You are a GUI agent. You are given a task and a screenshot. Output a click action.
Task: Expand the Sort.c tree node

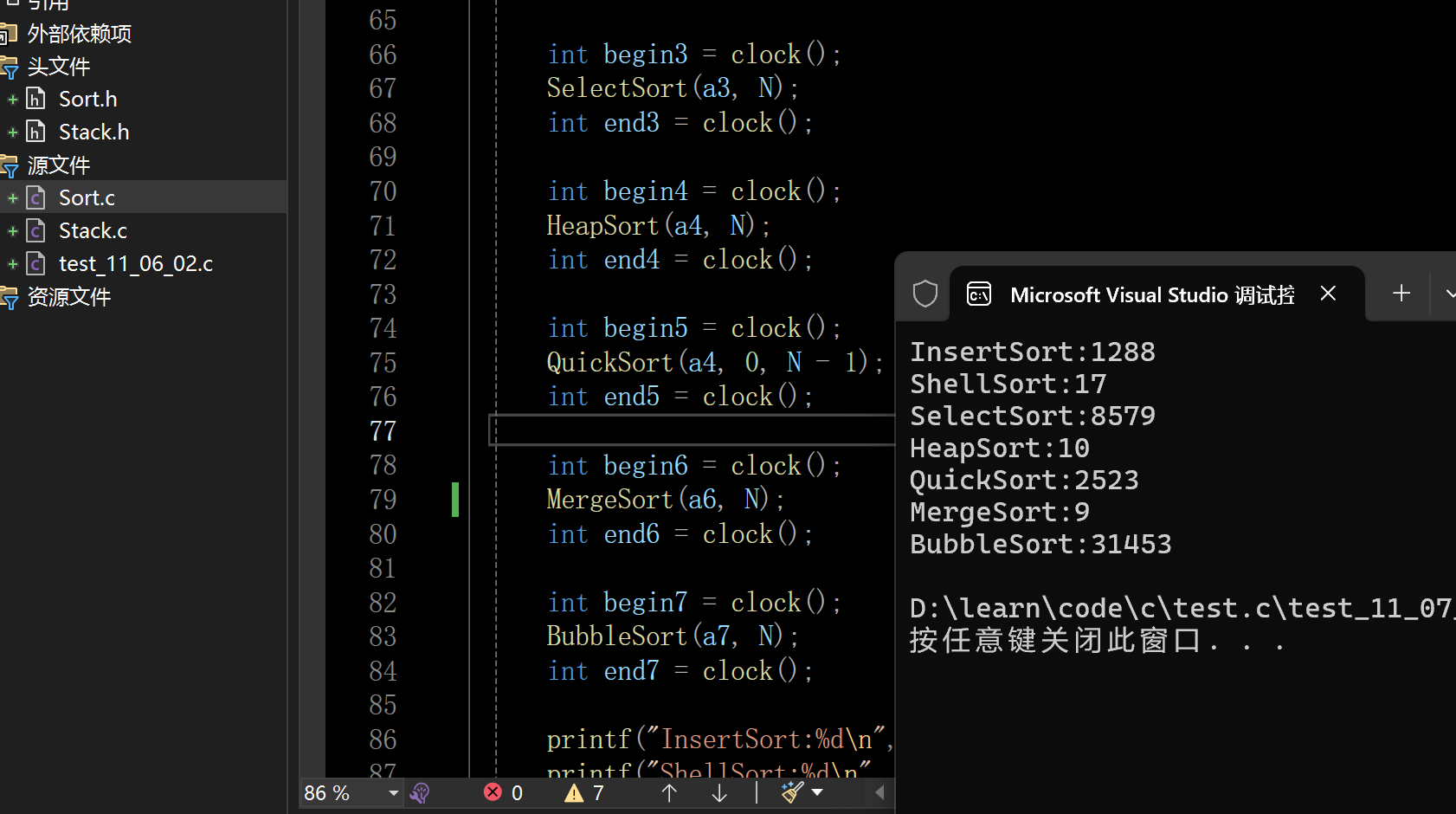13,198
